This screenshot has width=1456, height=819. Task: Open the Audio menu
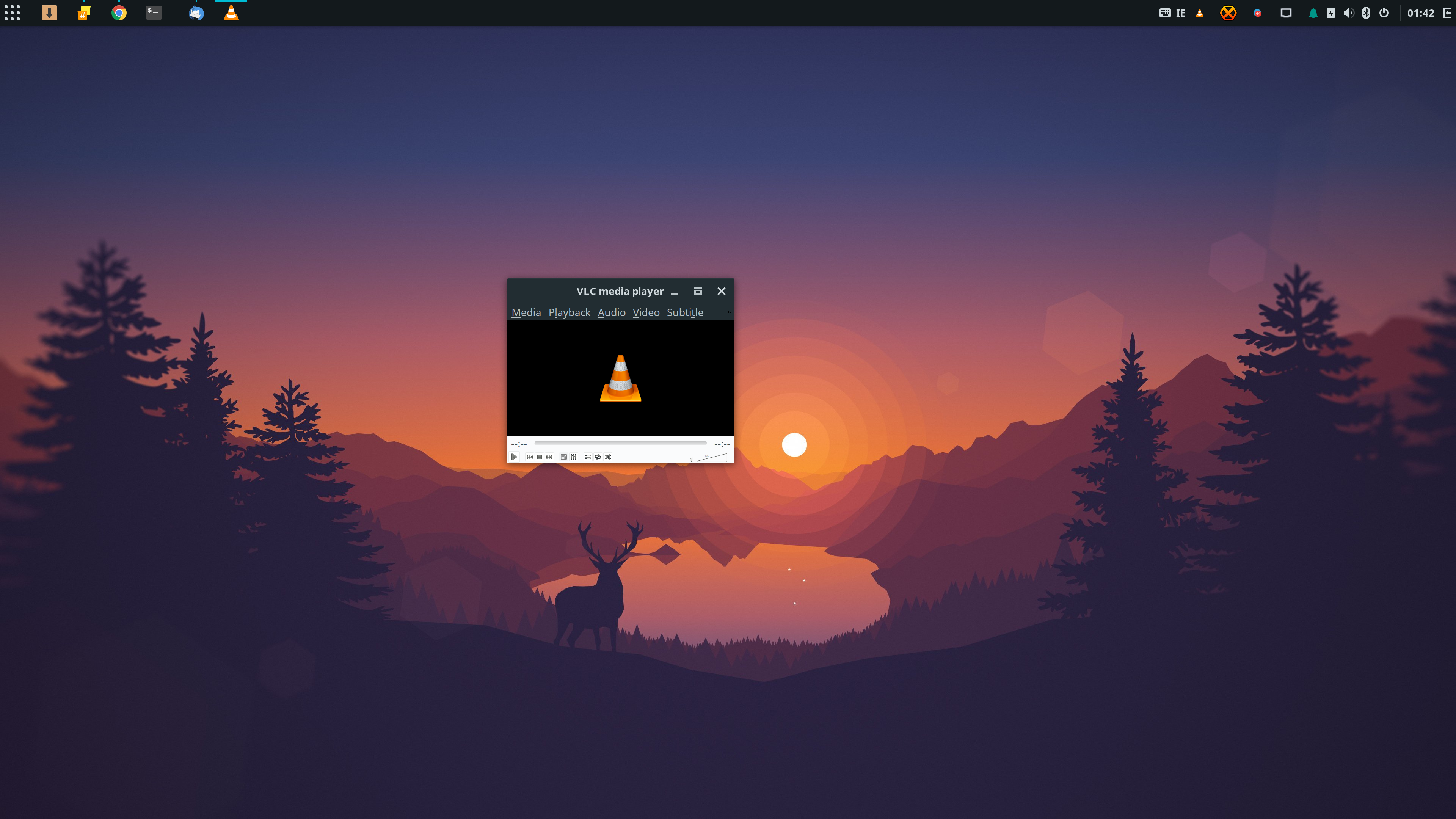point(612,312)
